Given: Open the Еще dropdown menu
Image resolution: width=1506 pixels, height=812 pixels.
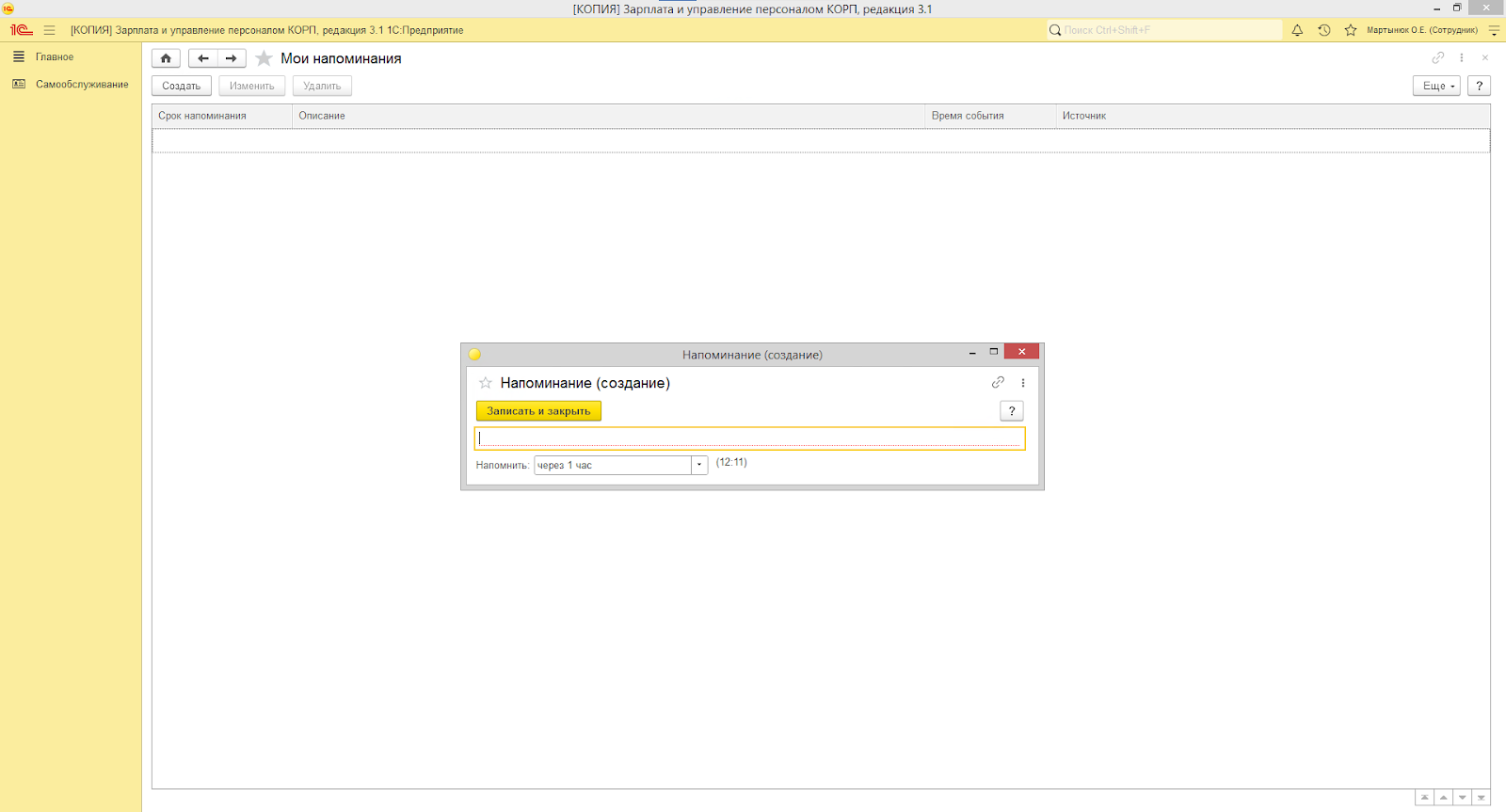Looking at the screenshot, I should coord(1436,86).
